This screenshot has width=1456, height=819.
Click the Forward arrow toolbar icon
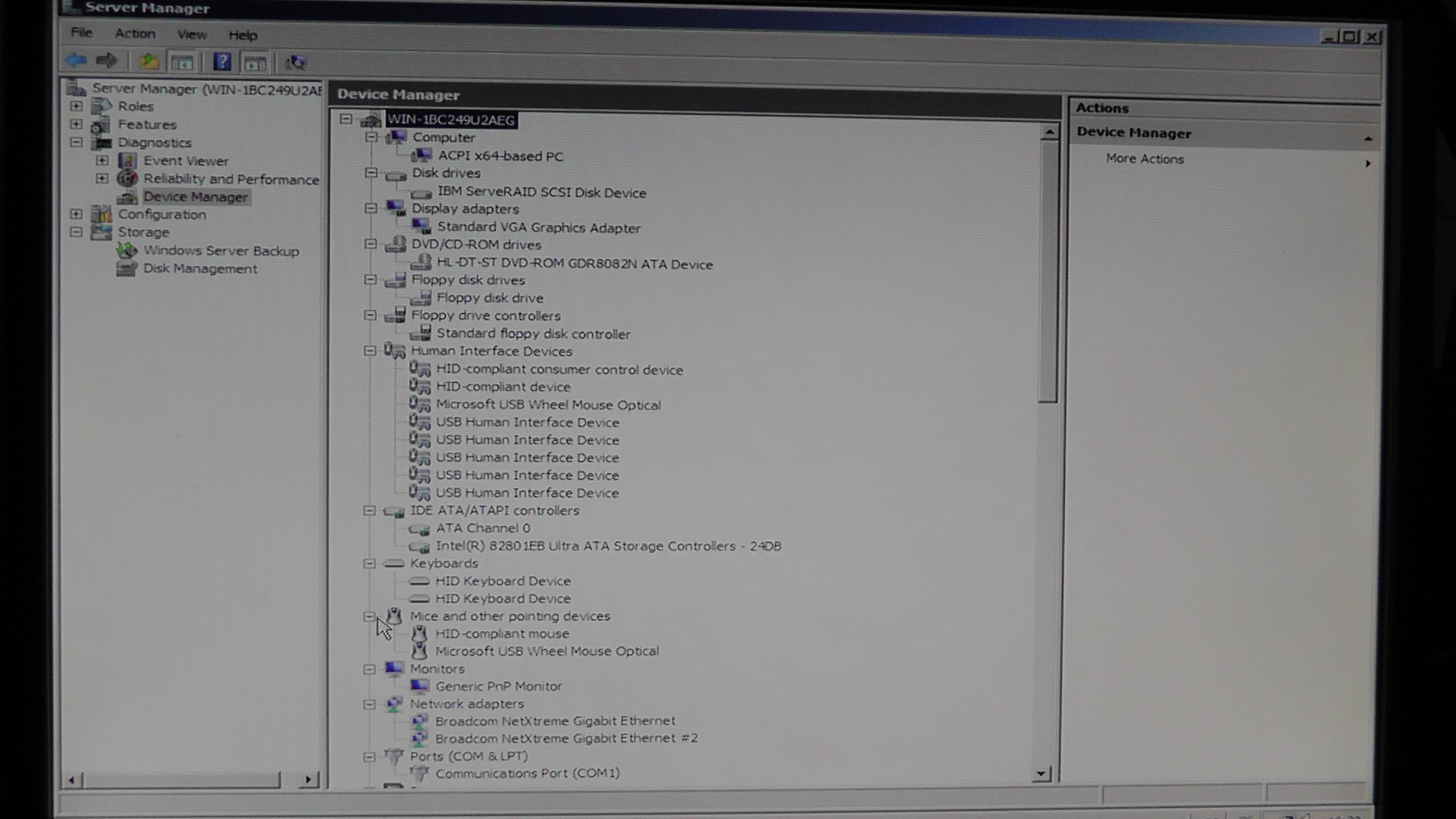[107, 60]
